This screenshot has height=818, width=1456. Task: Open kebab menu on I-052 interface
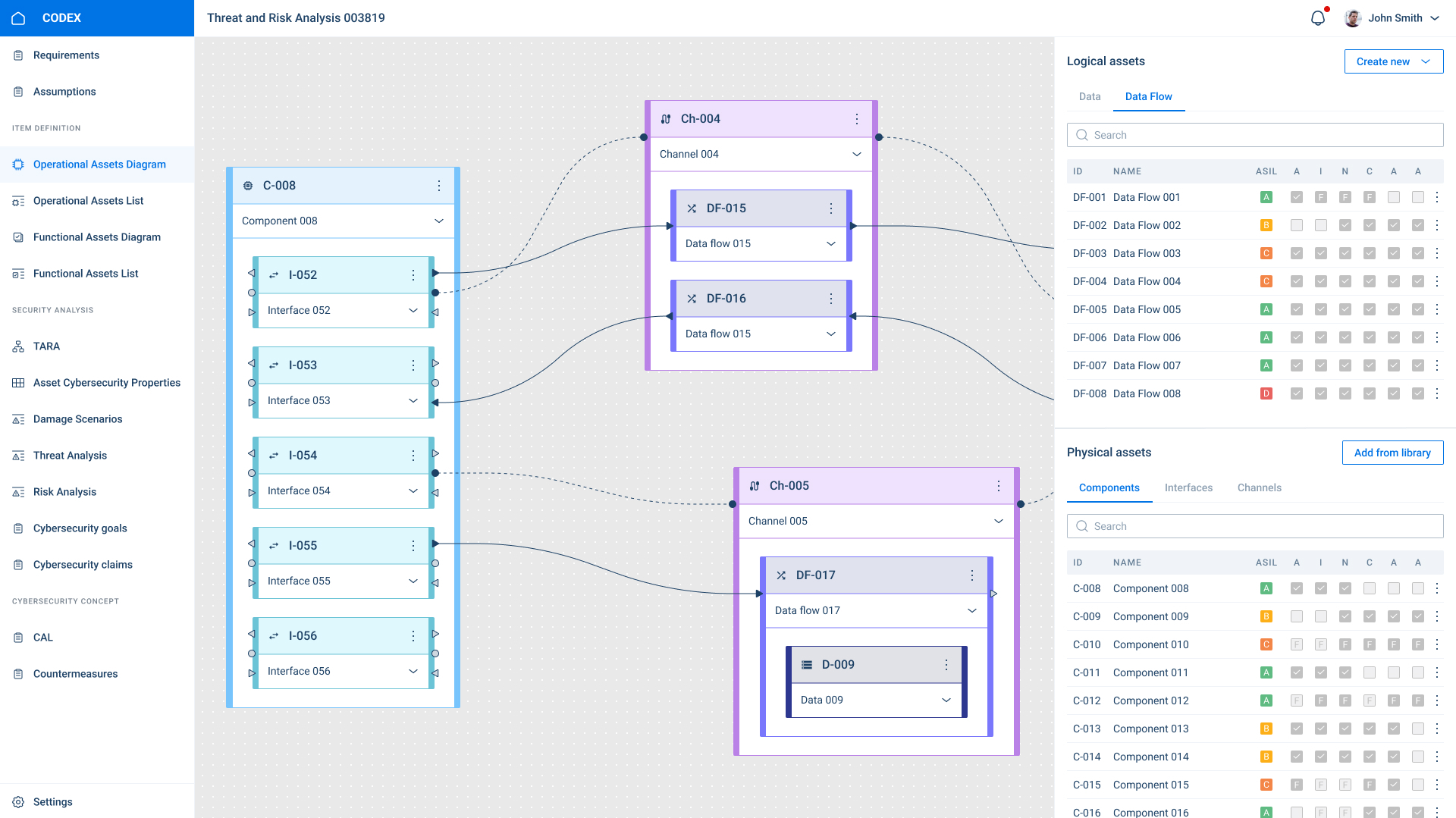tap(413, 275)
